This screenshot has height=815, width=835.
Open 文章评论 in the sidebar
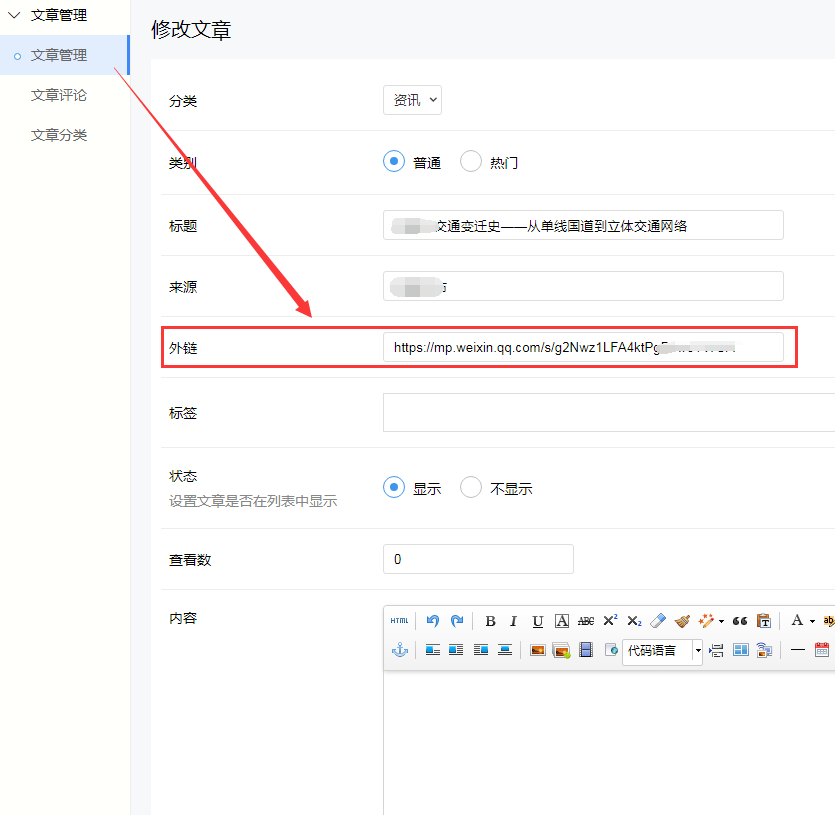coord(59,95)
